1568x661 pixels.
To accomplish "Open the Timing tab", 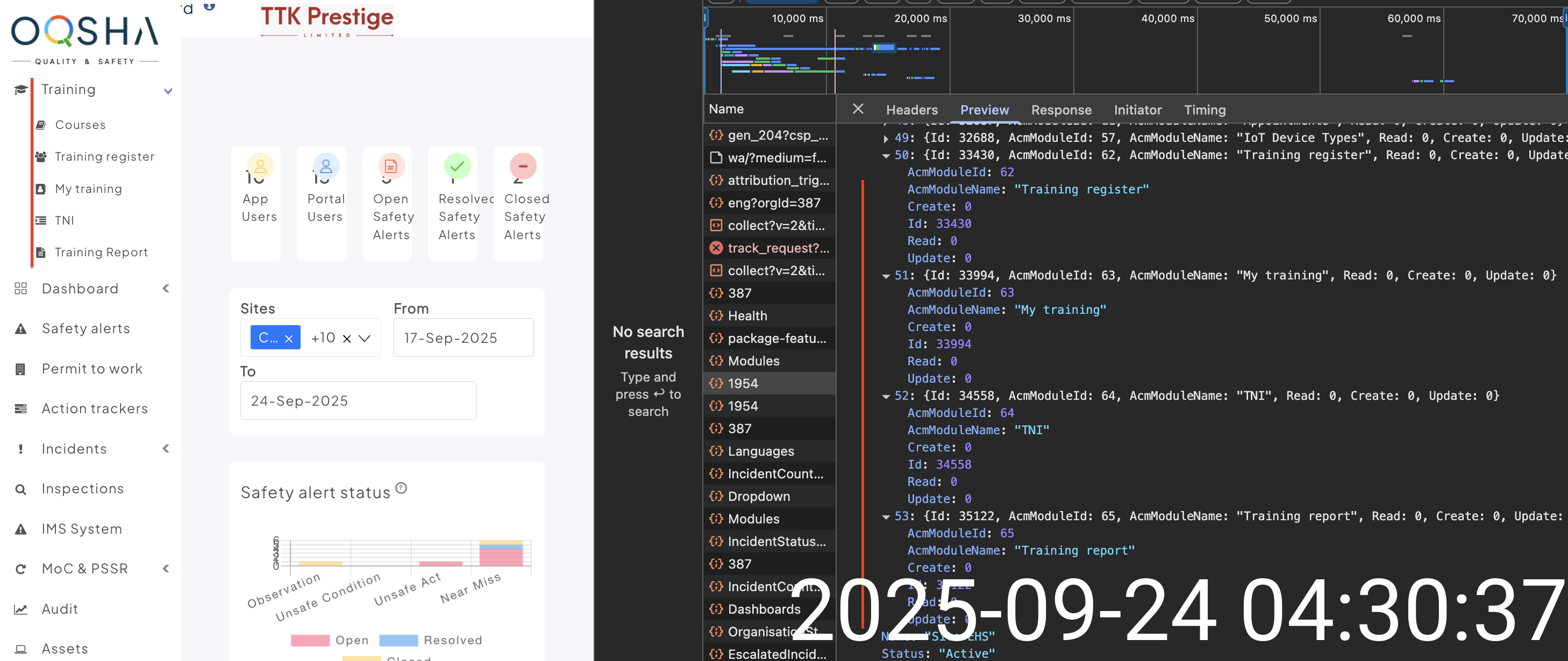I will pos(1204,110).
